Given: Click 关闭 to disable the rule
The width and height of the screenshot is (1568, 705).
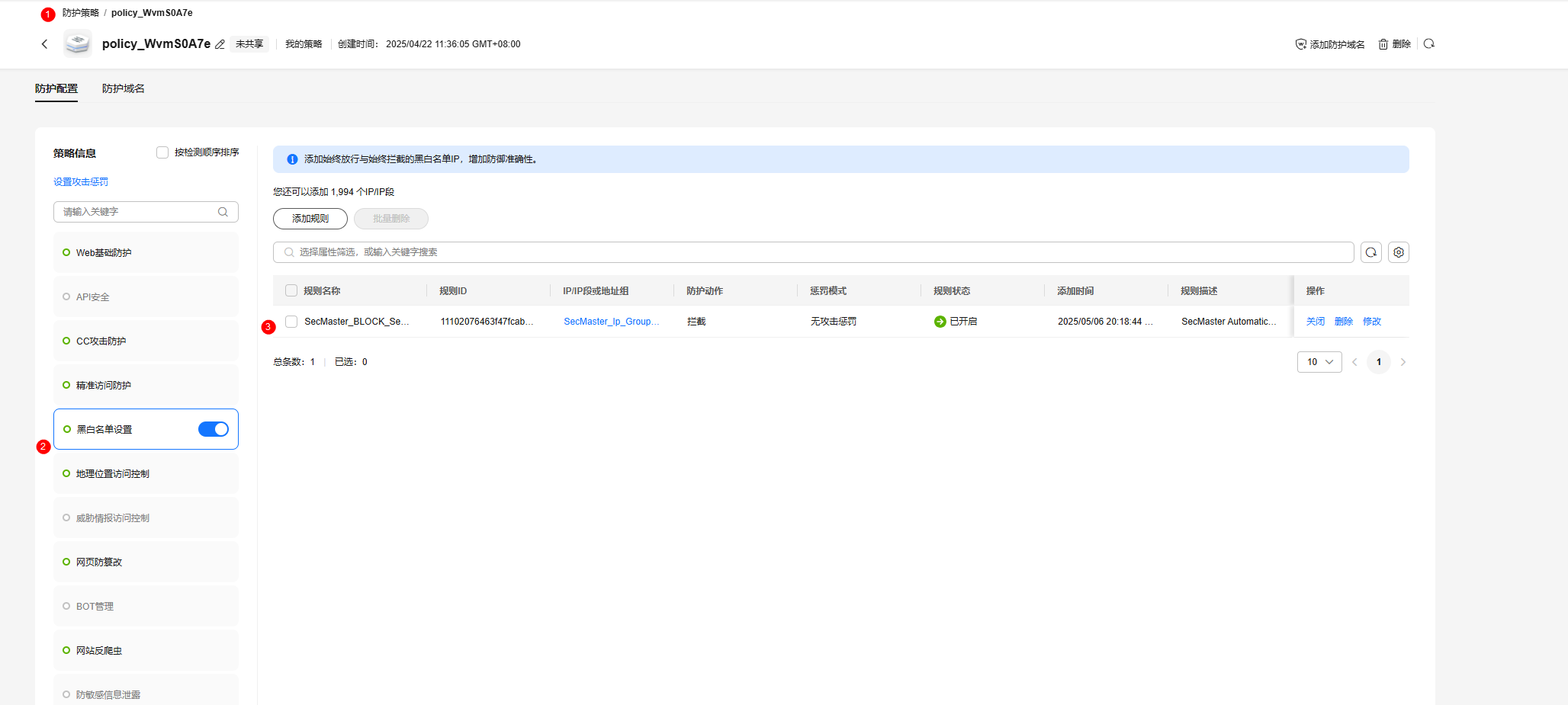Looking at the screenshot, I should 1316,322.
